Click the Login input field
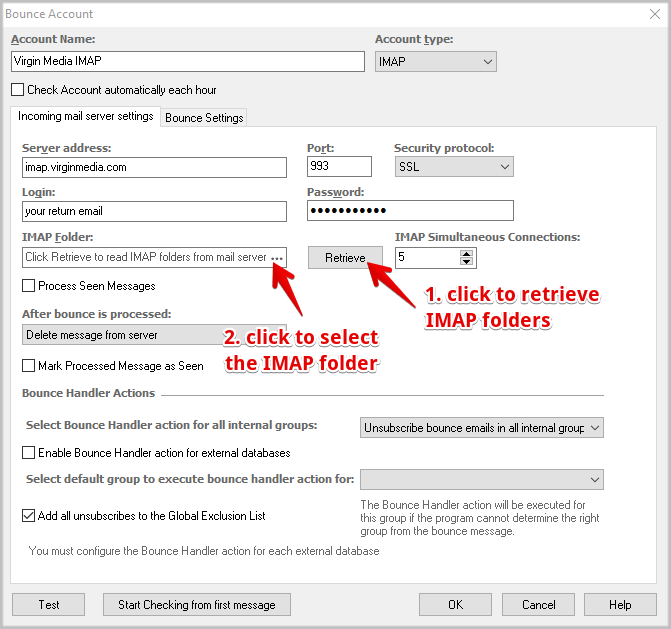 [154, 211]
